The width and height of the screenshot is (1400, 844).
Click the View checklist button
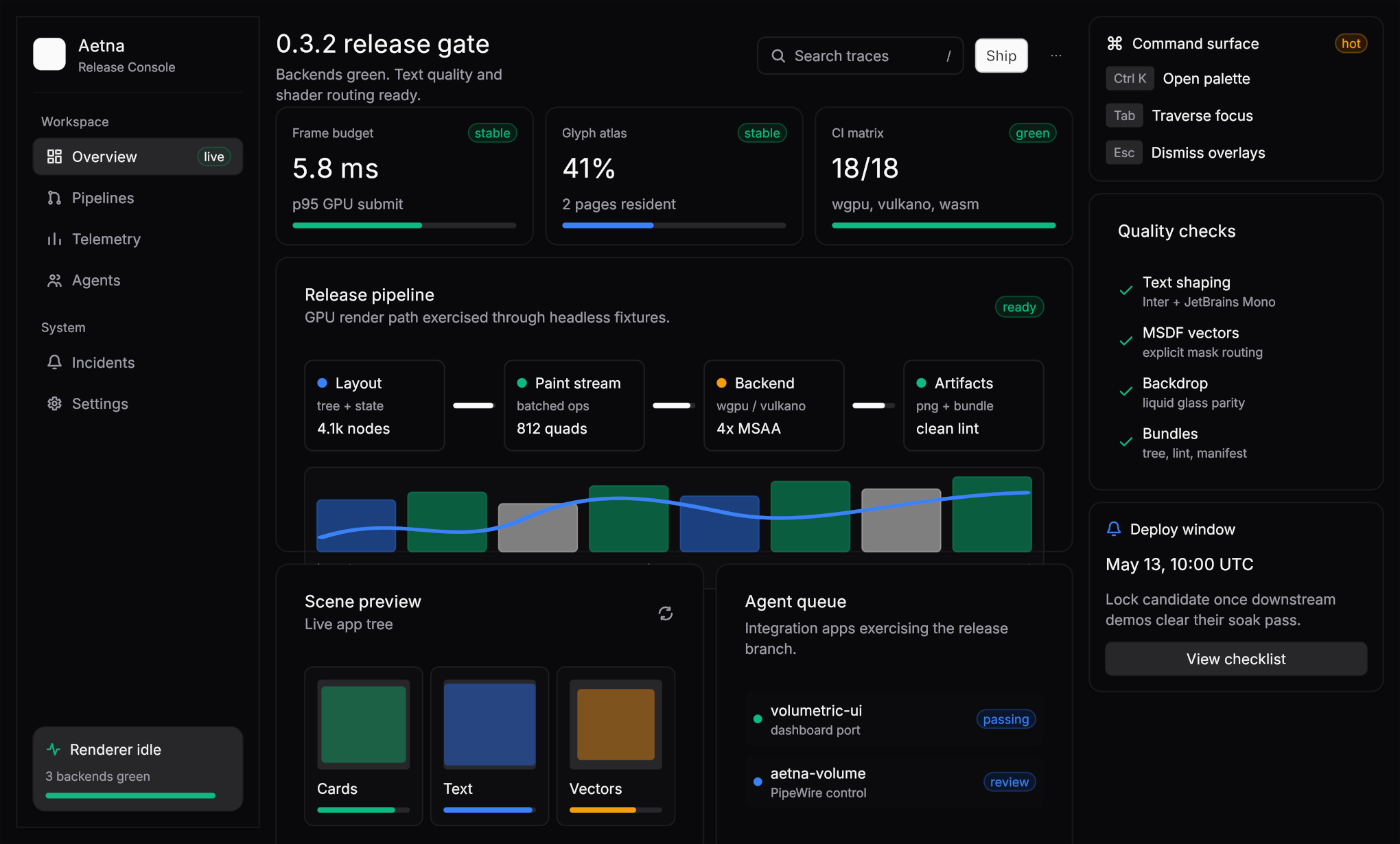[x=1236, y=659]
